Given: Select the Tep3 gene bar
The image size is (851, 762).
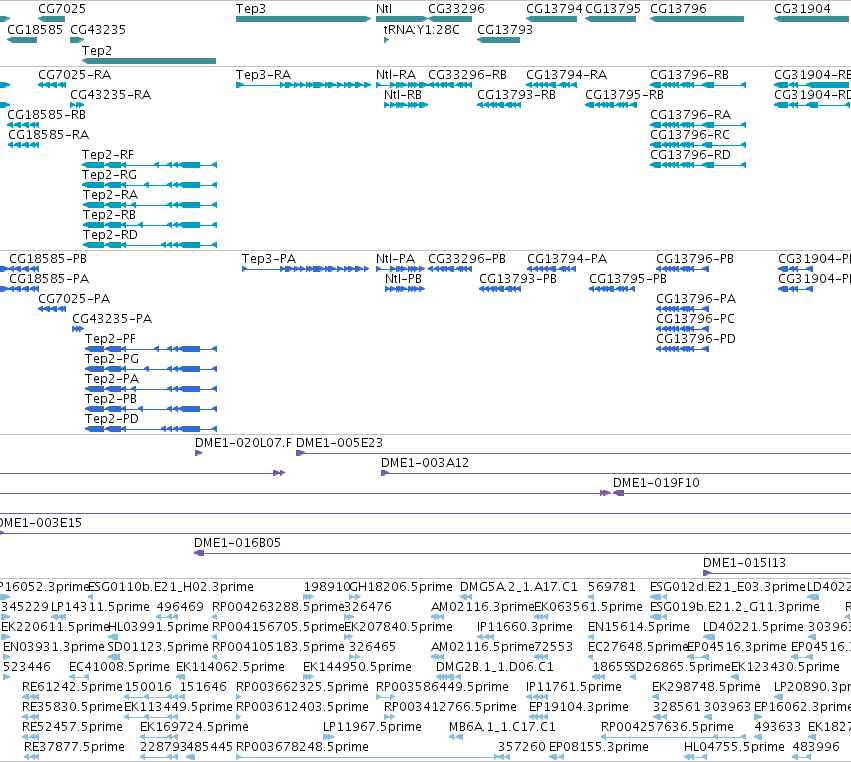Looking at the screenshot, I should coord(303,19).
